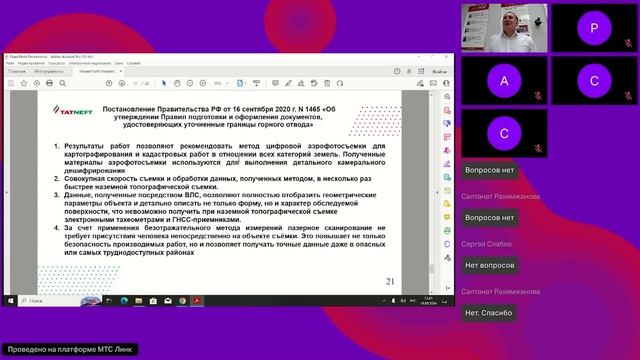Viewport: 640px width, 360px height.
Task: Click the share with others person icon
Action: coord(446,83)
